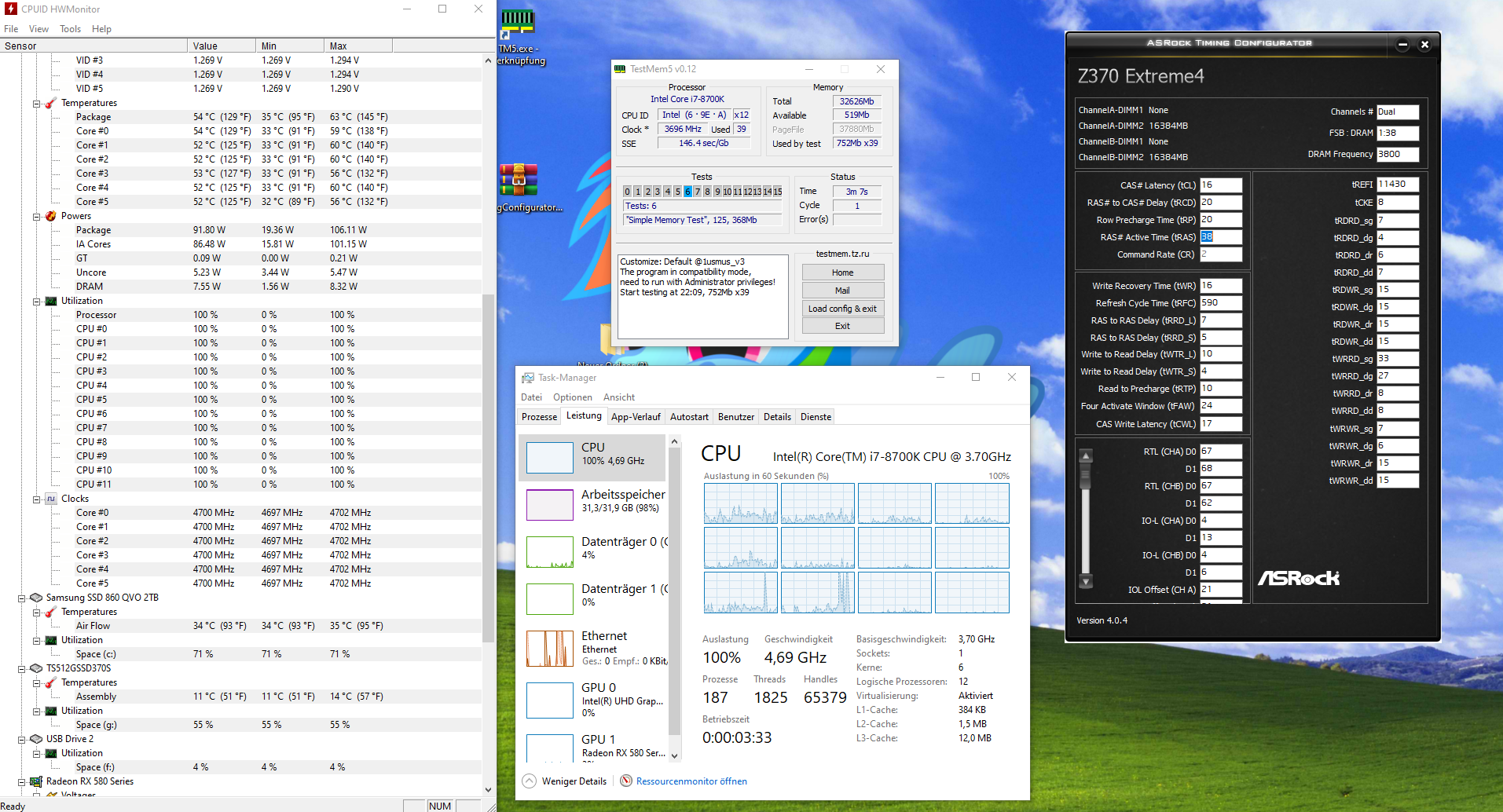
Task: Collapse the processor Utilization tree node
Action: [x=36, y=302]
